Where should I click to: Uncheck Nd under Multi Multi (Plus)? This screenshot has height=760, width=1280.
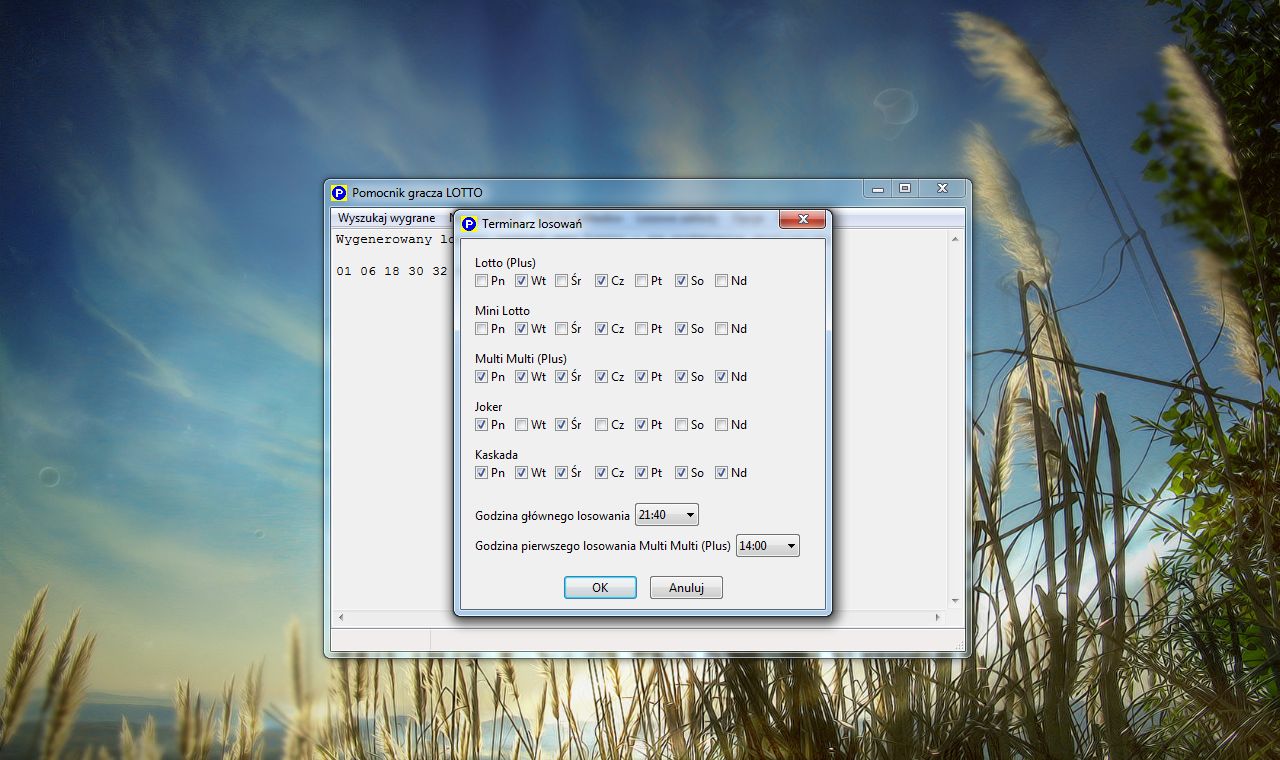(722, 377)
